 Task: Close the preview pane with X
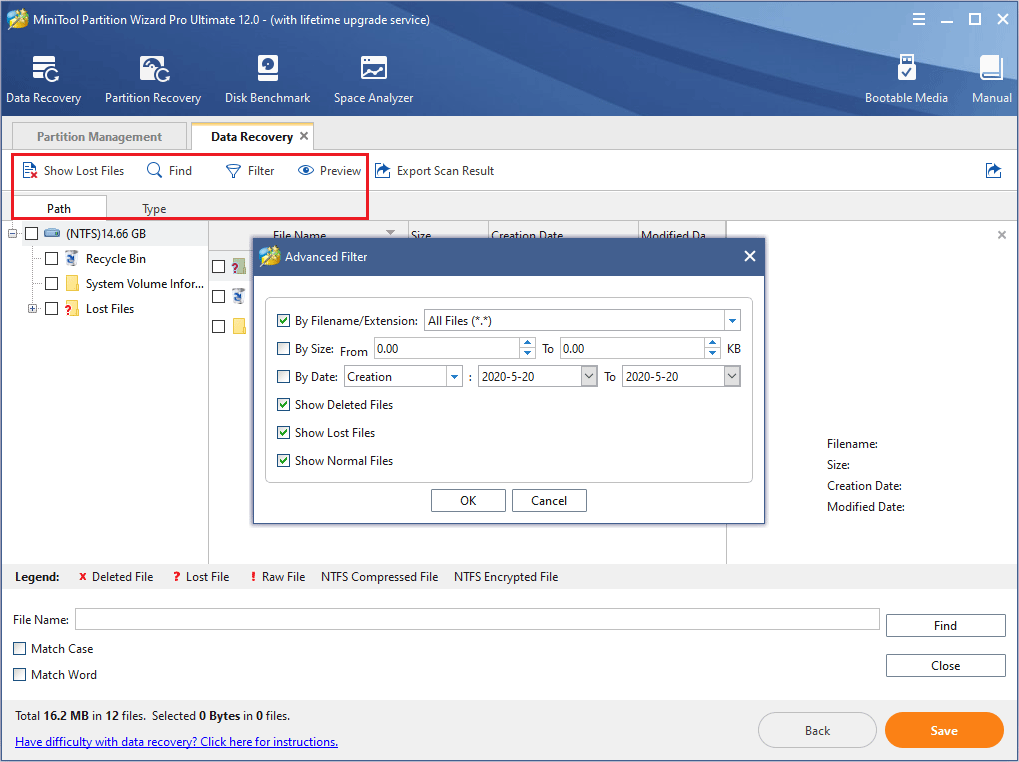pyautogui.click(x=1001, y=235)
